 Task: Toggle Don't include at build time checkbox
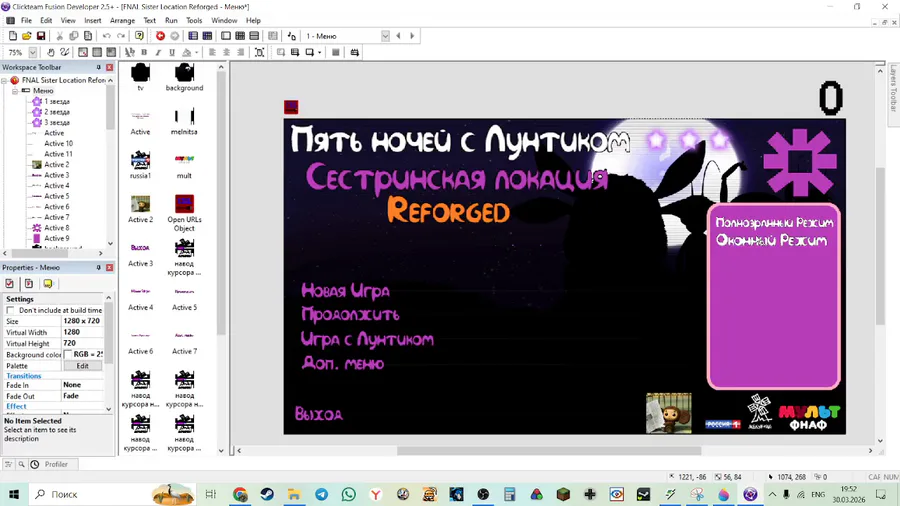10,310
